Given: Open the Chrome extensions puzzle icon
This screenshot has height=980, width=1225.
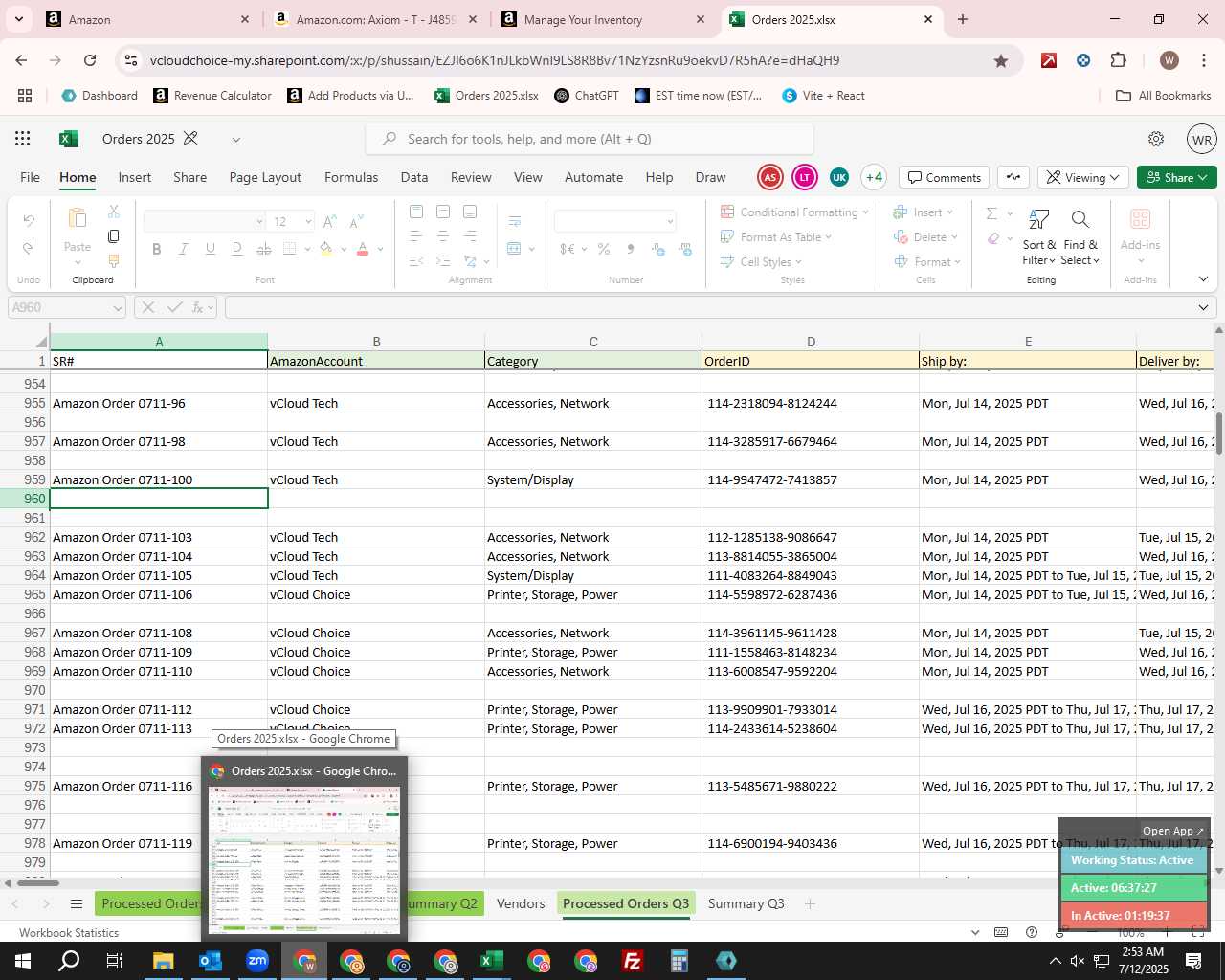Looking at the screenshot, I should pyautogui.click(x=1119, y=60).
